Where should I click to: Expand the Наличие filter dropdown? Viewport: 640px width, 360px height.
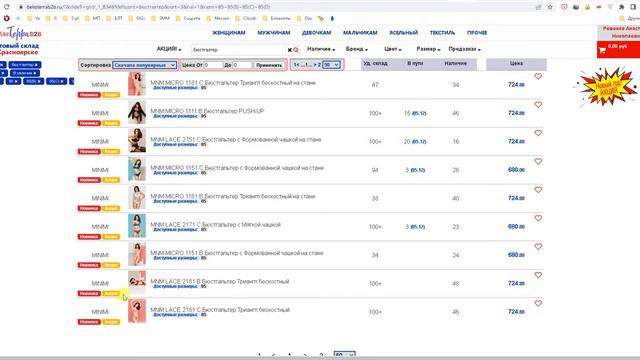(321, 49)
